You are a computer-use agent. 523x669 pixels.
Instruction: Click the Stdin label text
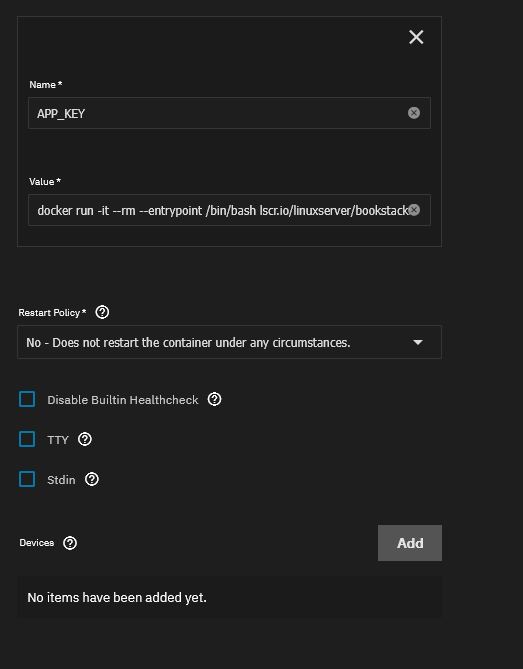click(61, 480)
